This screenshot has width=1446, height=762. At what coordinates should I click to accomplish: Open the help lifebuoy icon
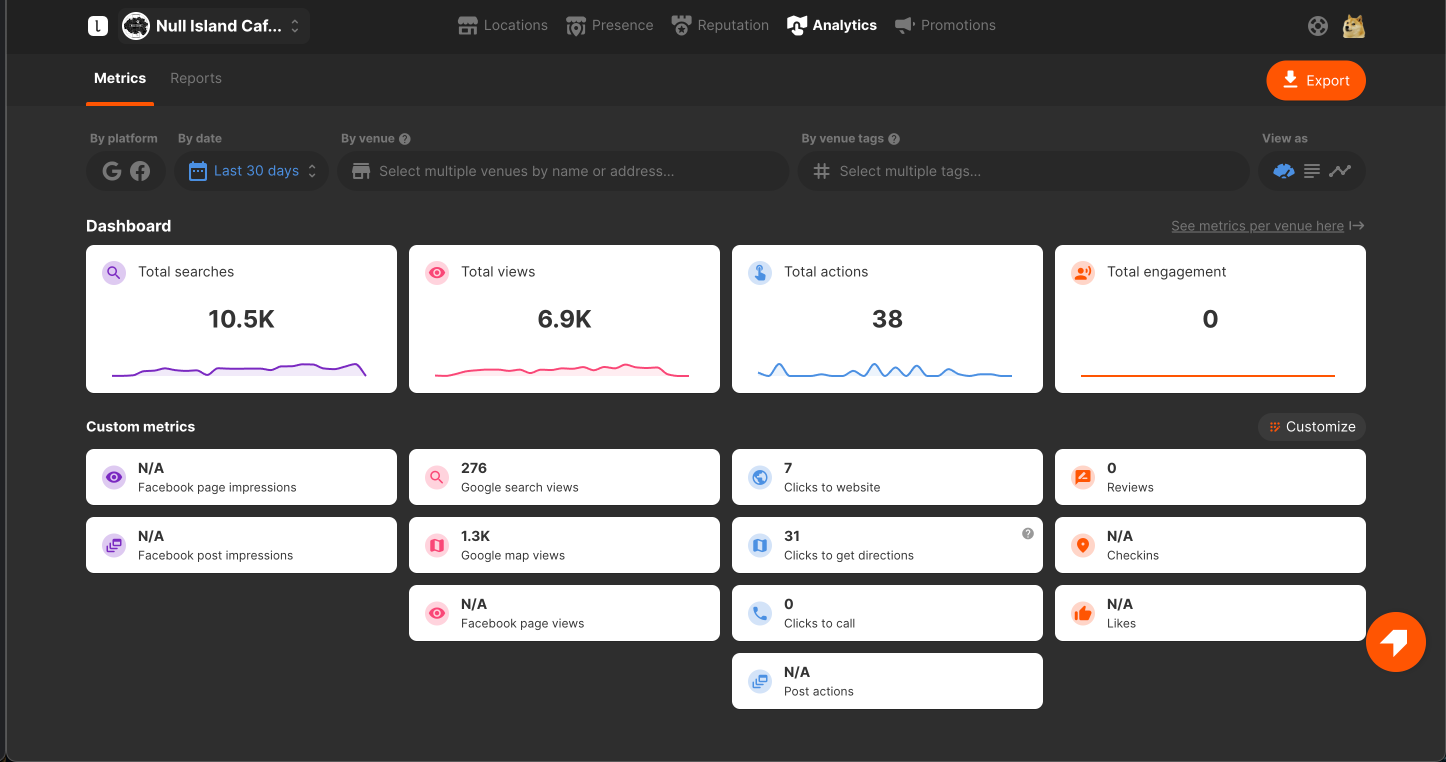click(1318, 26)
